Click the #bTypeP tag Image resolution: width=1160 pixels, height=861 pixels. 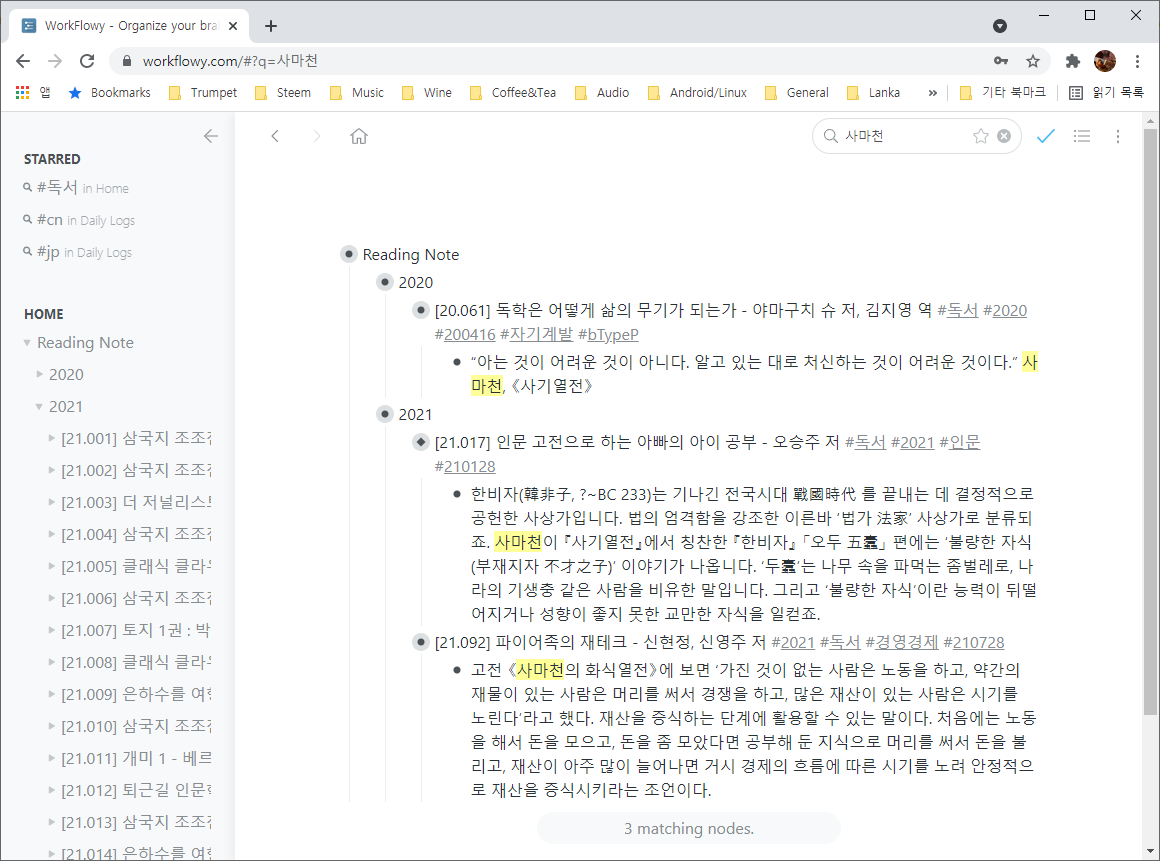[608, 334]
